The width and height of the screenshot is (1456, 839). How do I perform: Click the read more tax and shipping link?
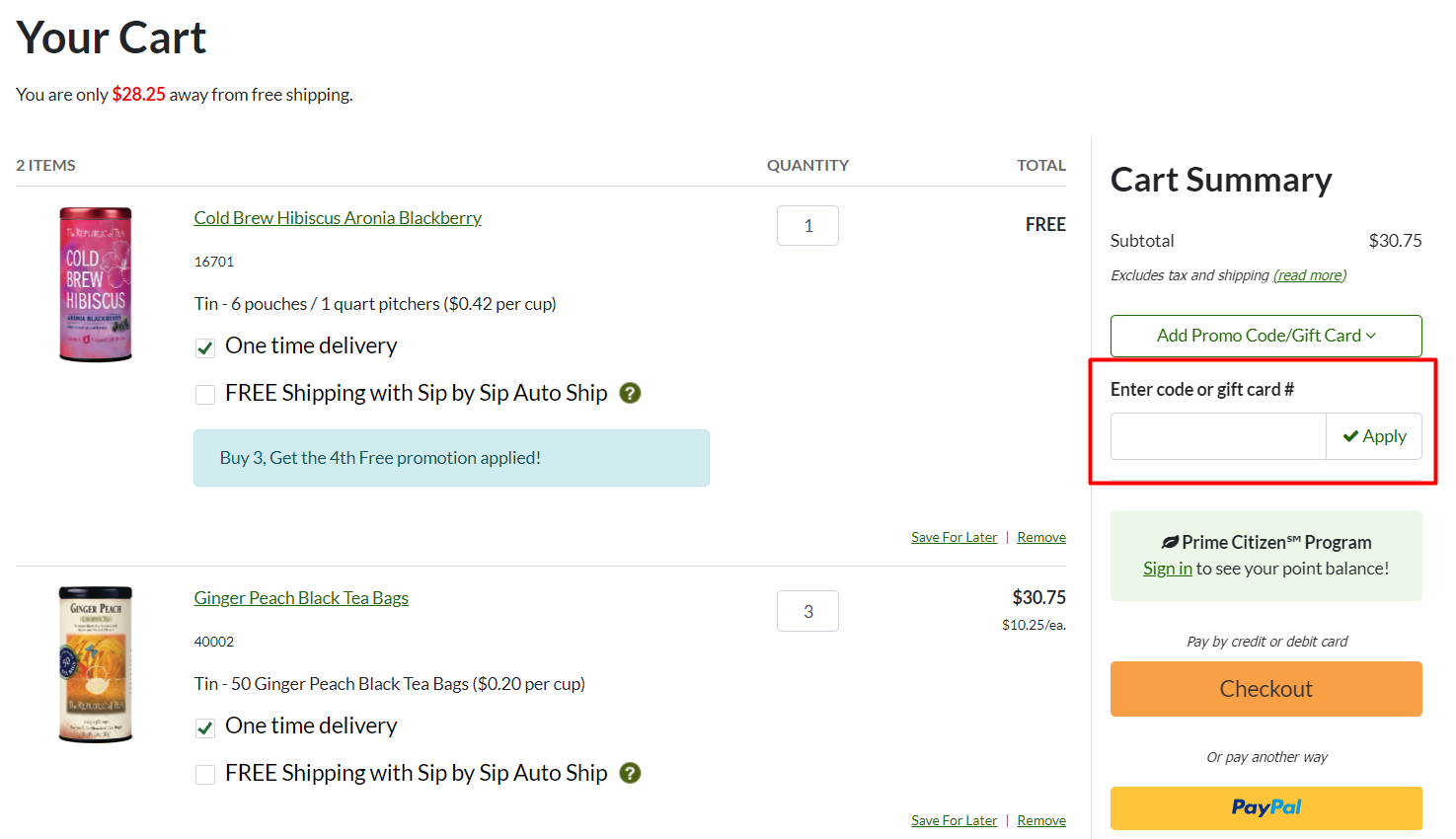point(1310,275)
